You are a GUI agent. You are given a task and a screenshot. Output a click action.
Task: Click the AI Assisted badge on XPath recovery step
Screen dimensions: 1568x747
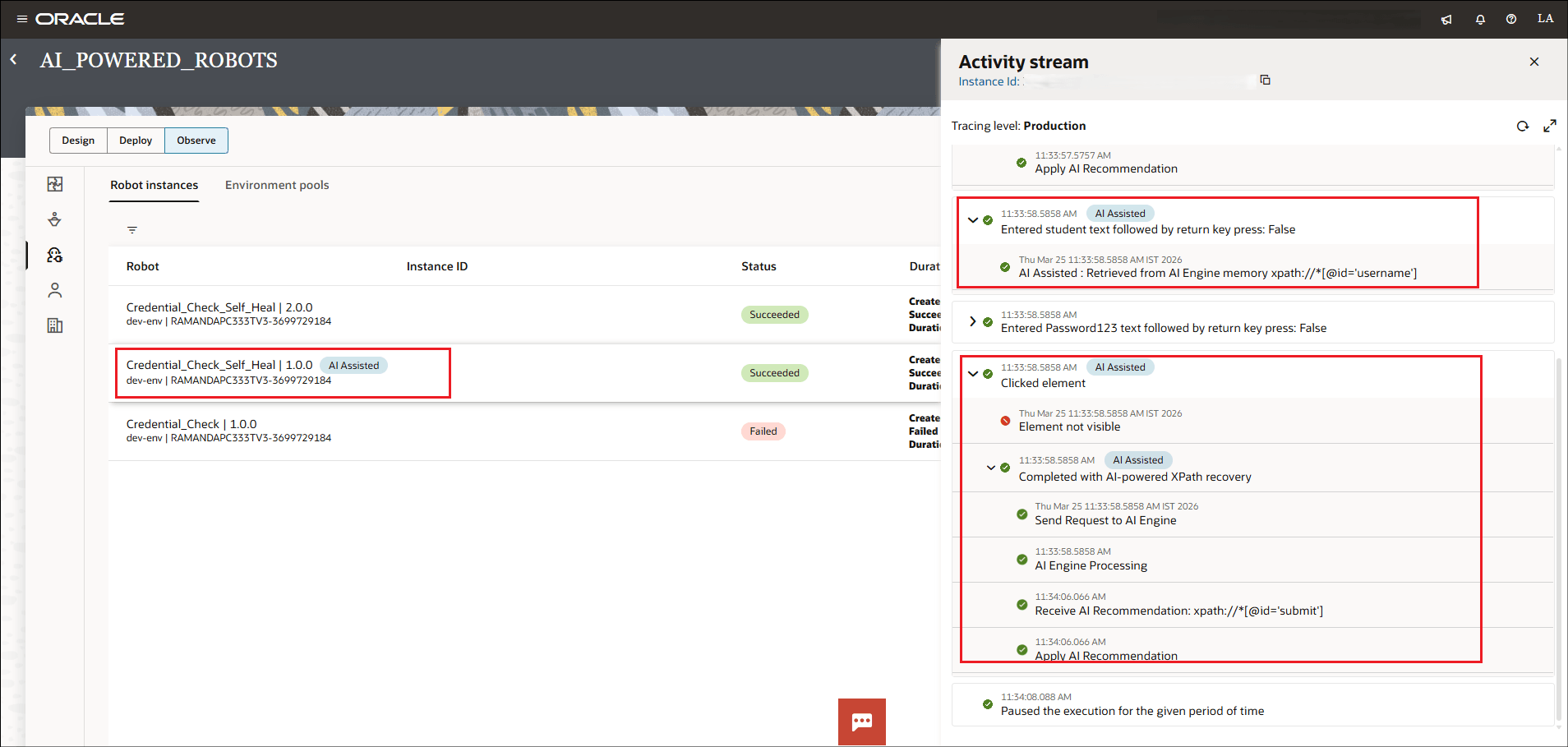1137,460
